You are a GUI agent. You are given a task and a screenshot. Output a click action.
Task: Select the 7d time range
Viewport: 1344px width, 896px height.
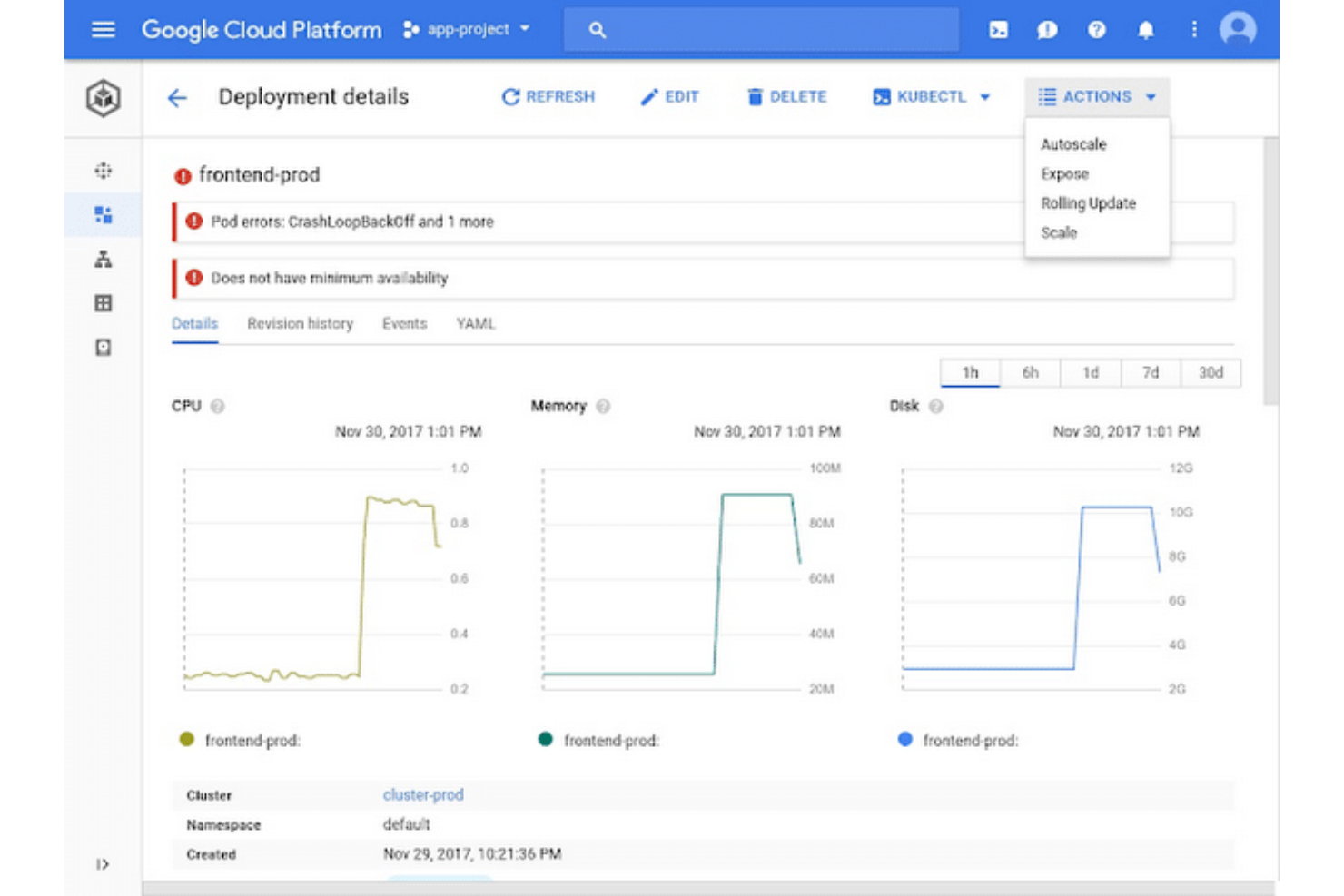pos(1151,372)
